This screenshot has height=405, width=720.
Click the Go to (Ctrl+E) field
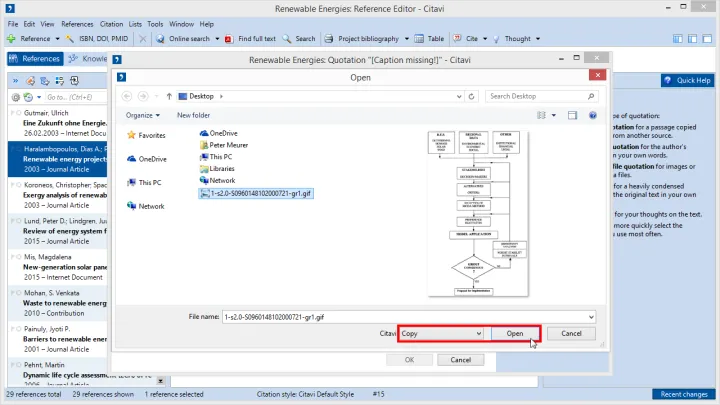point(76,97)
